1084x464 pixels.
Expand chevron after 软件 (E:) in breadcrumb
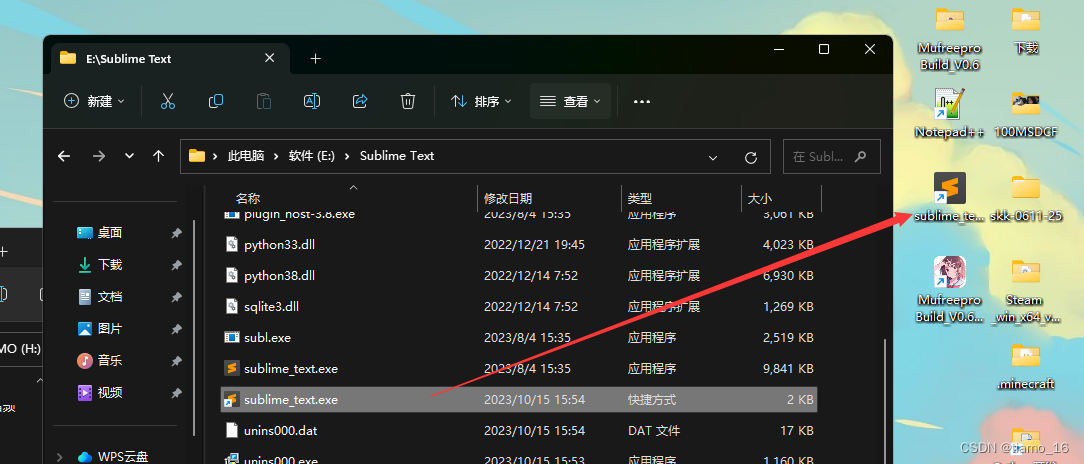point(347,156)
